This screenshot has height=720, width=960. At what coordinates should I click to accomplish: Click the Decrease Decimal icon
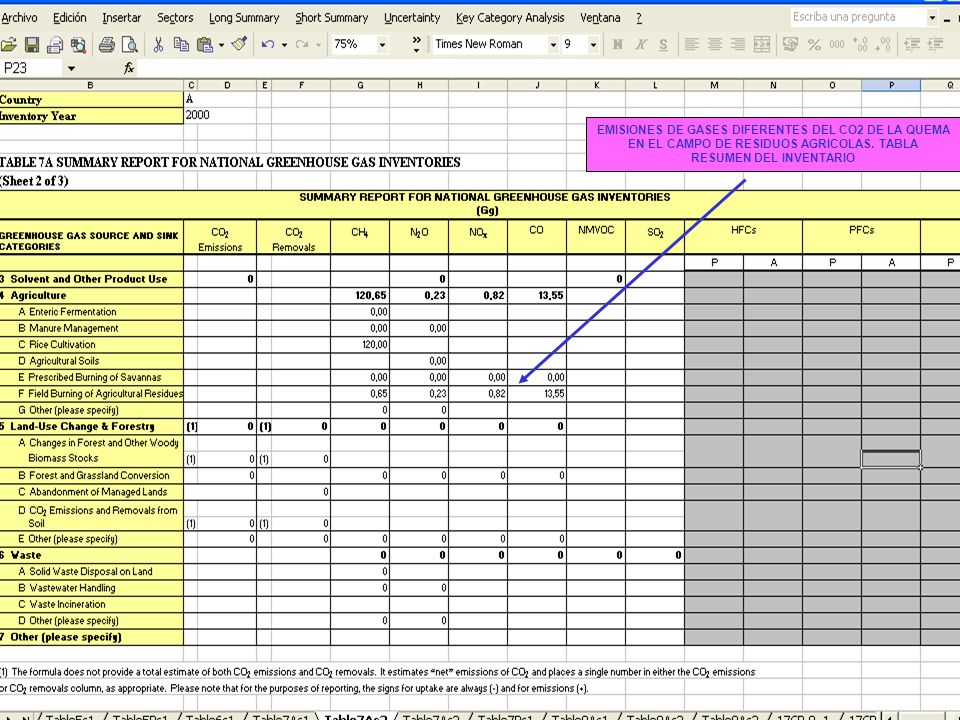pos(883,44)
